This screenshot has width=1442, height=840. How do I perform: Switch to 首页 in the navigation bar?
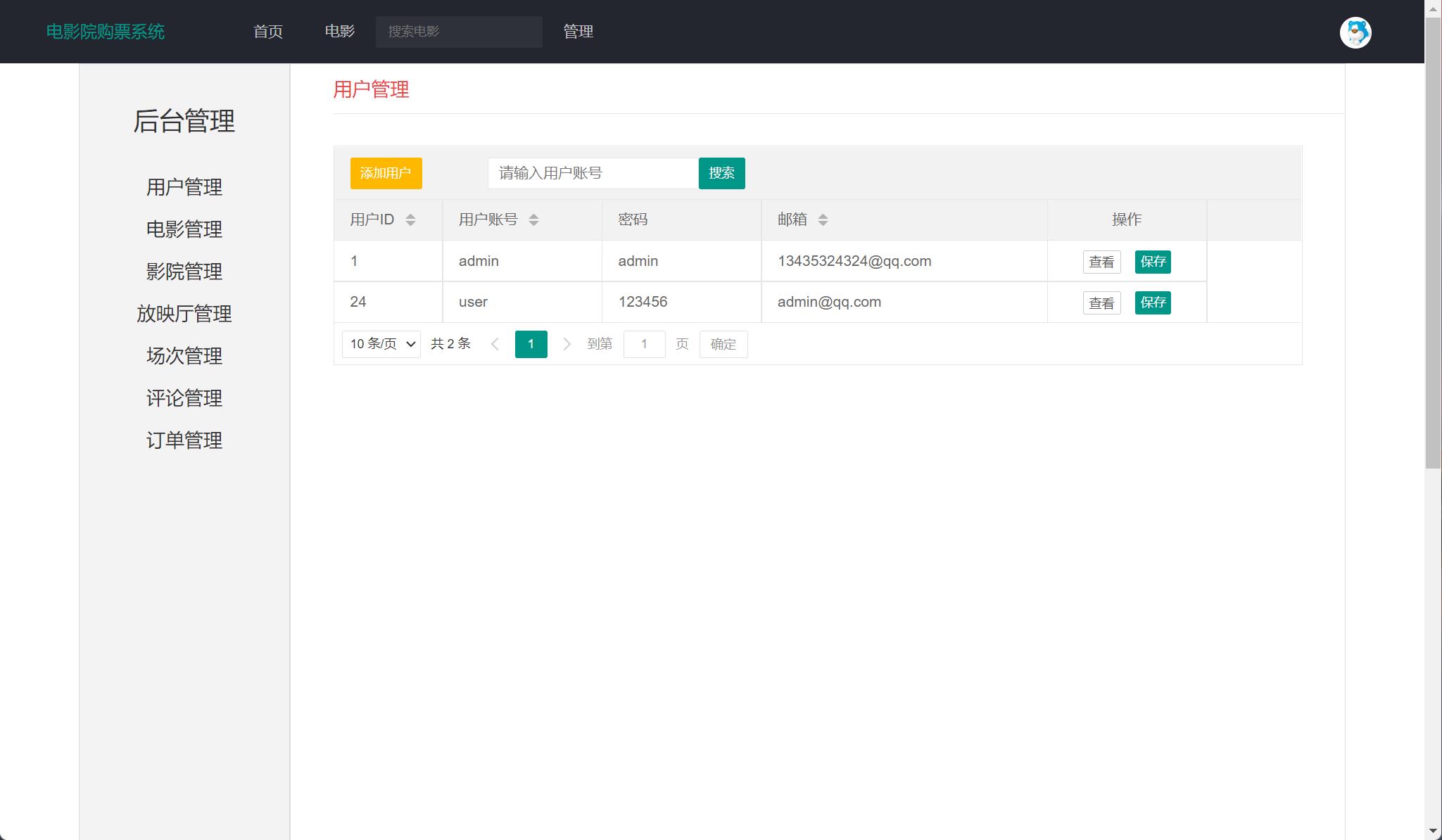pos(268,32)
